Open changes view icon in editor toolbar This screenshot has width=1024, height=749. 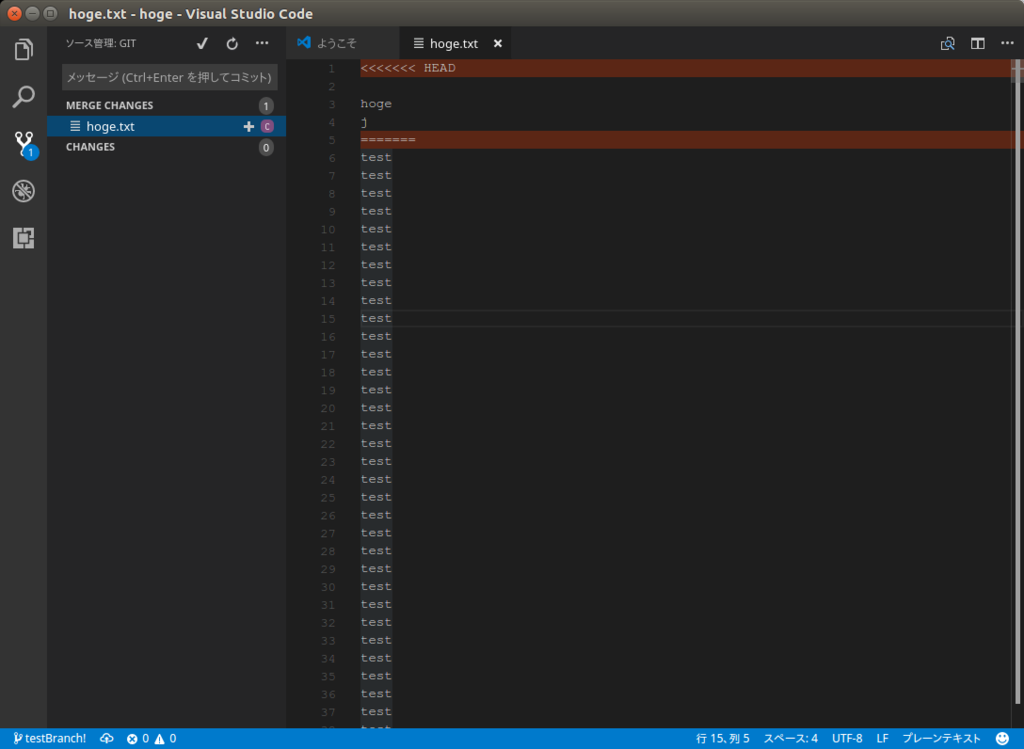948,44
